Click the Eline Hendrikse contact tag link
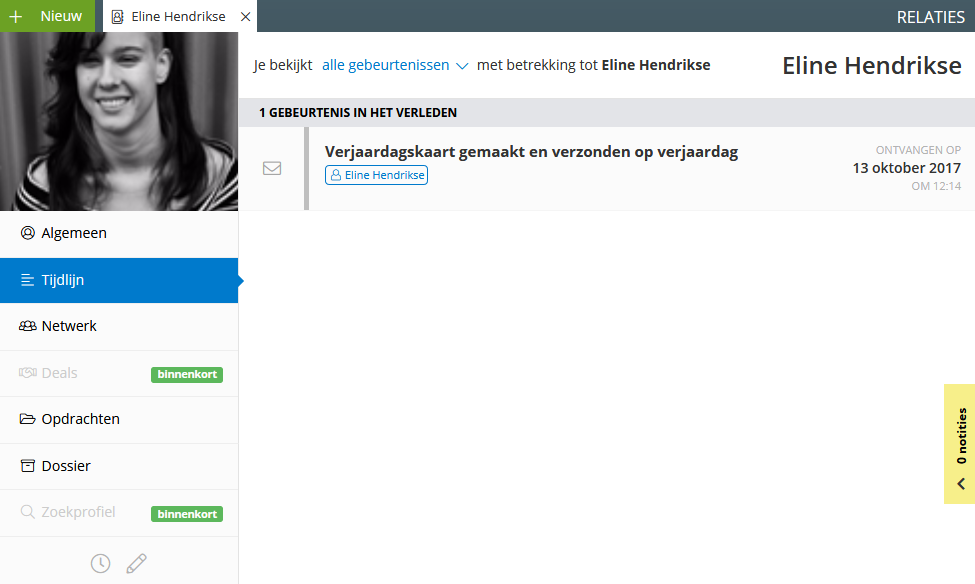The width and height of the screenshot is (975, 584). click(x=376, y=175)
